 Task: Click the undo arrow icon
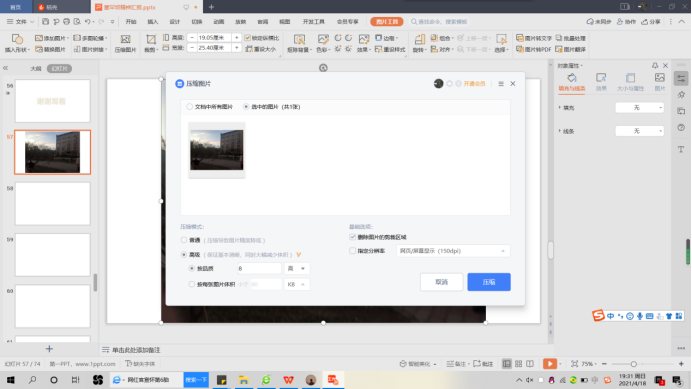(87, 21)
